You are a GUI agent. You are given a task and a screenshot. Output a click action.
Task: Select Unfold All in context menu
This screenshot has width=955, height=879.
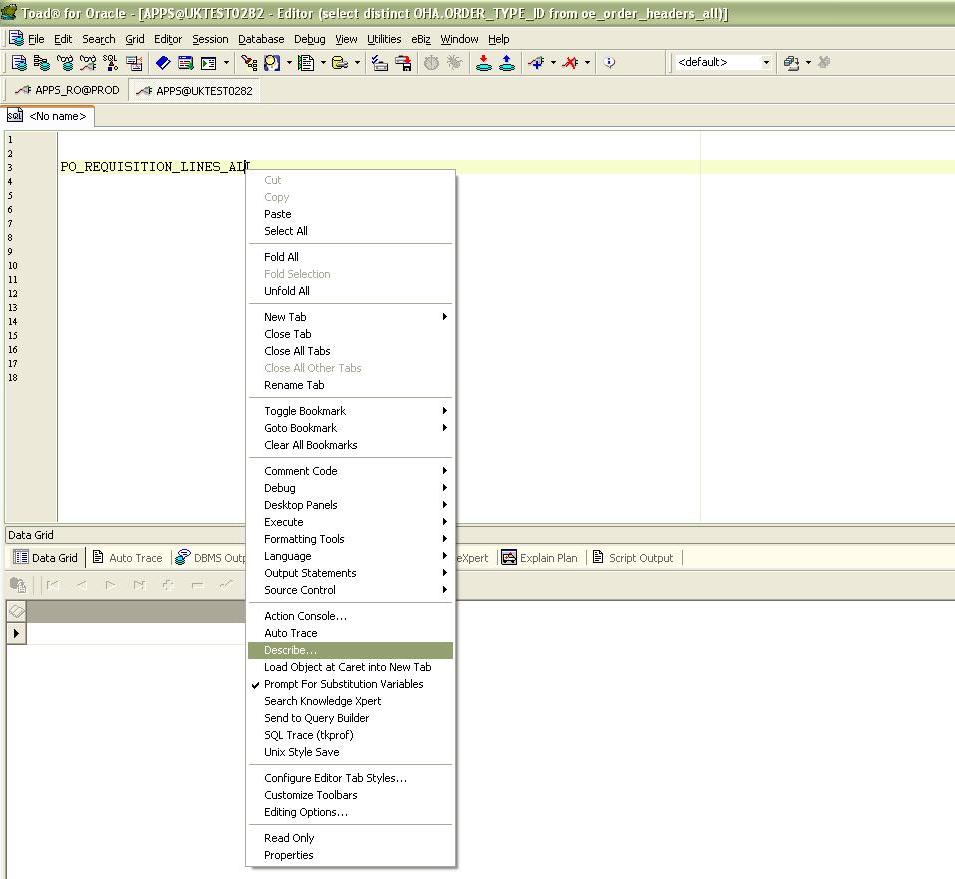tap(350, 291)
